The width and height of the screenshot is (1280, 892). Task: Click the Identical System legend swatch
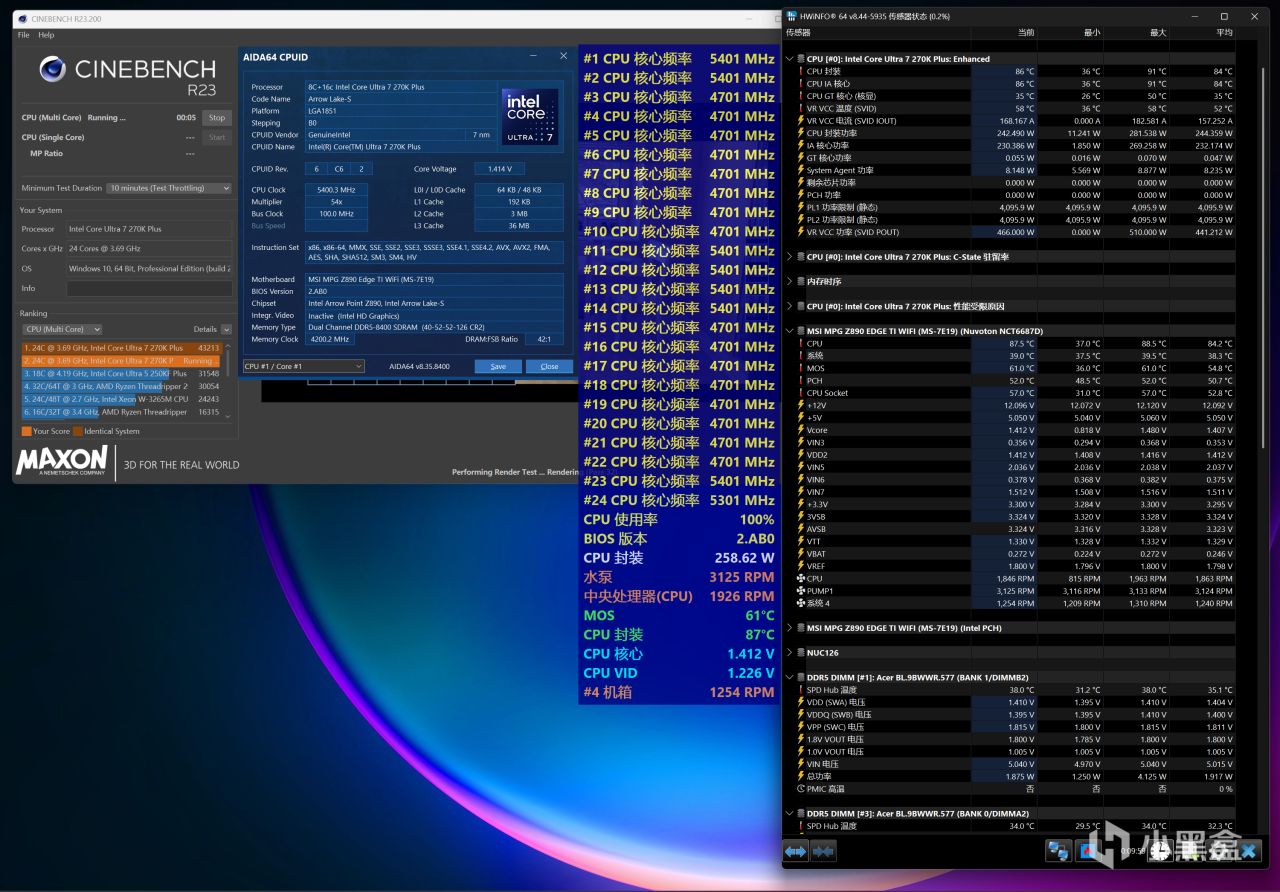[x=77, y=431]
